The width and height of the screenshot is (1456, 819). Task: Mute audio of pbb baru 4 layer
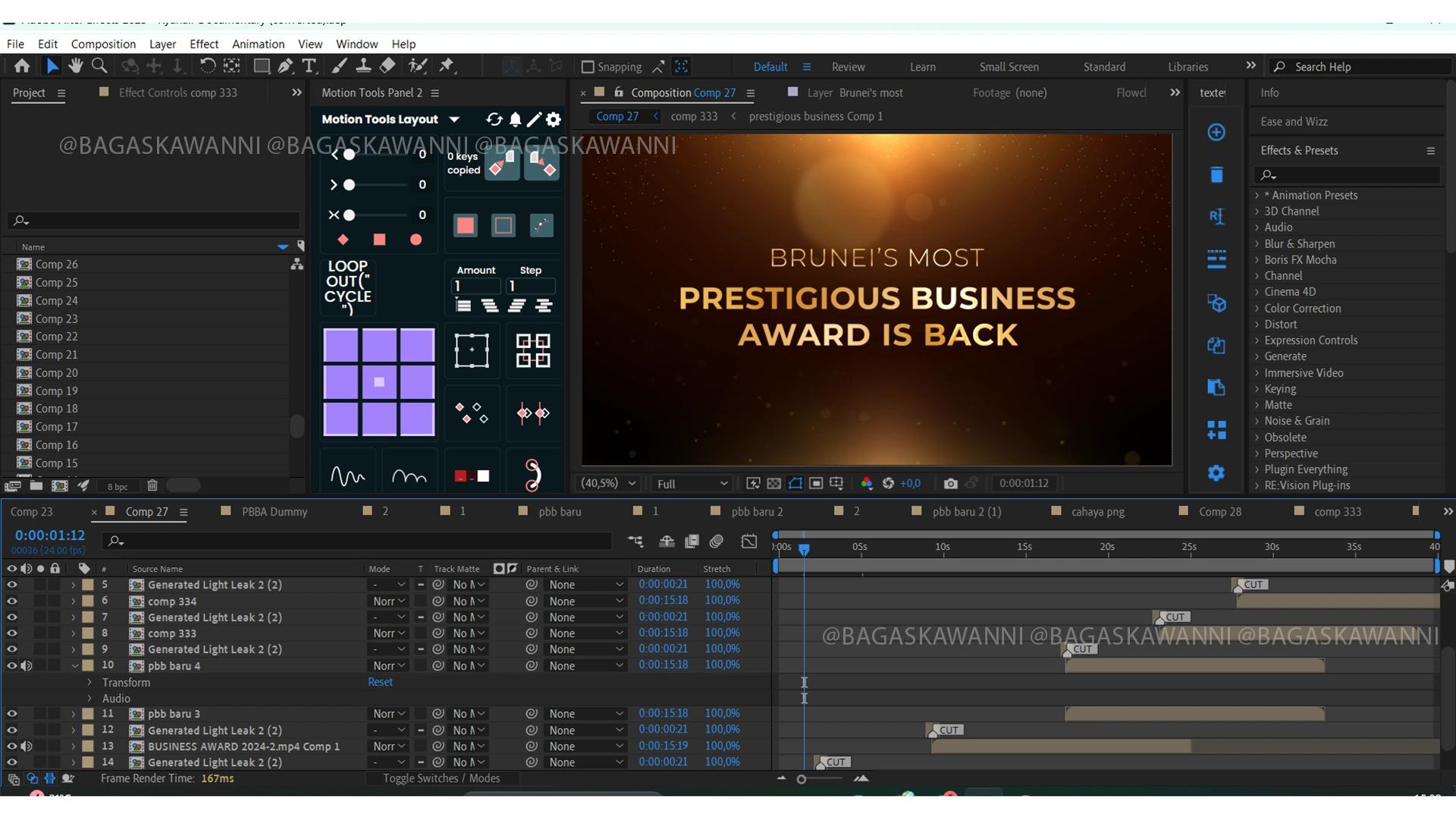tap(27, 665)
